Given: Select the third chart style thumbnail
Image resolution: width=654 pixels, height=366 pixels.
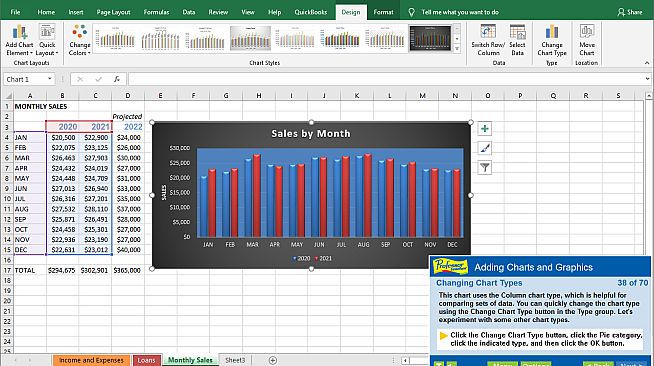Looking at the screenshot, I should click(x=206, y=38).
